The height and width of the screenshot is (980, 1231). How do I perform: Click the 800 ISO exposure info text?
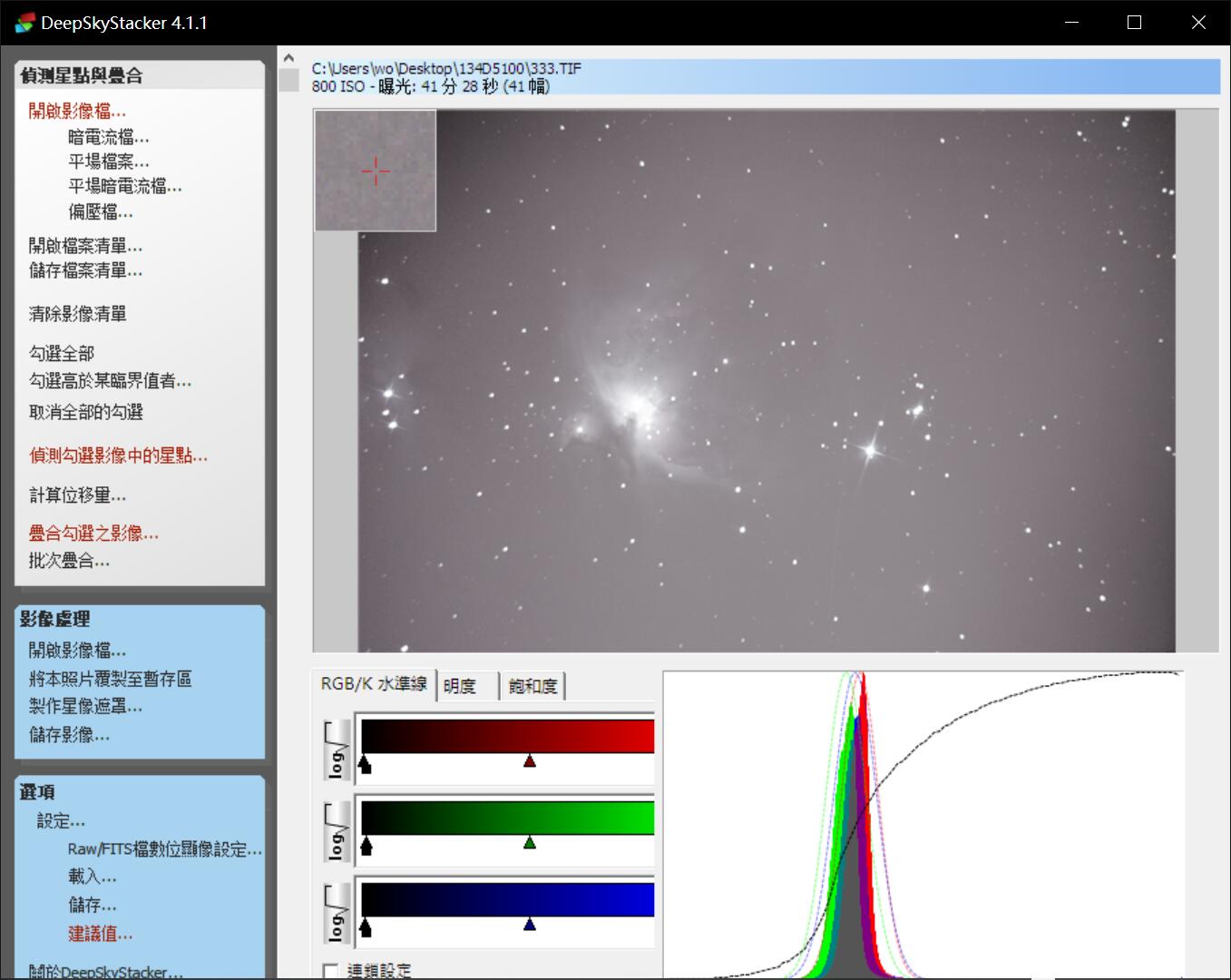[431, 86]
